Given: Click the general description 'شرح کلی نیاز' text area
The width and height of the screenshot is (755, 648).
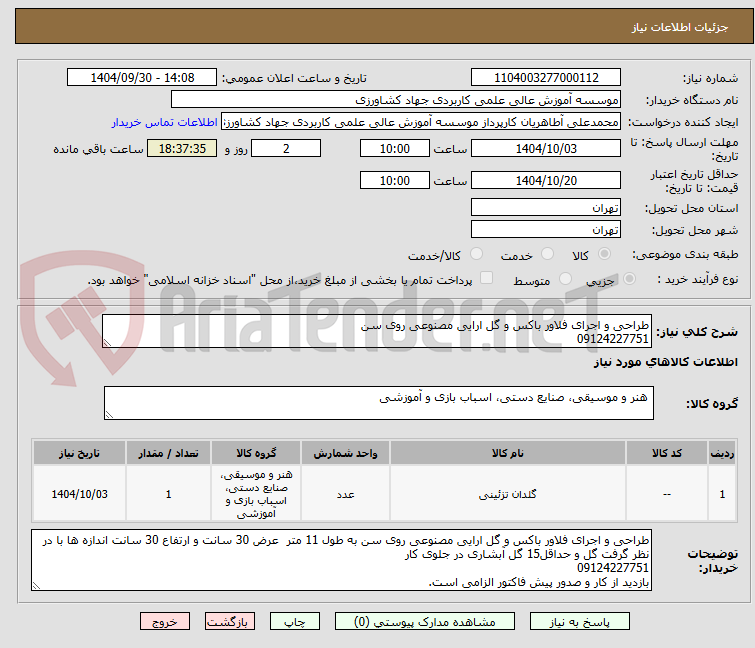Looking at the screenshot, I should tap(377, 331).
